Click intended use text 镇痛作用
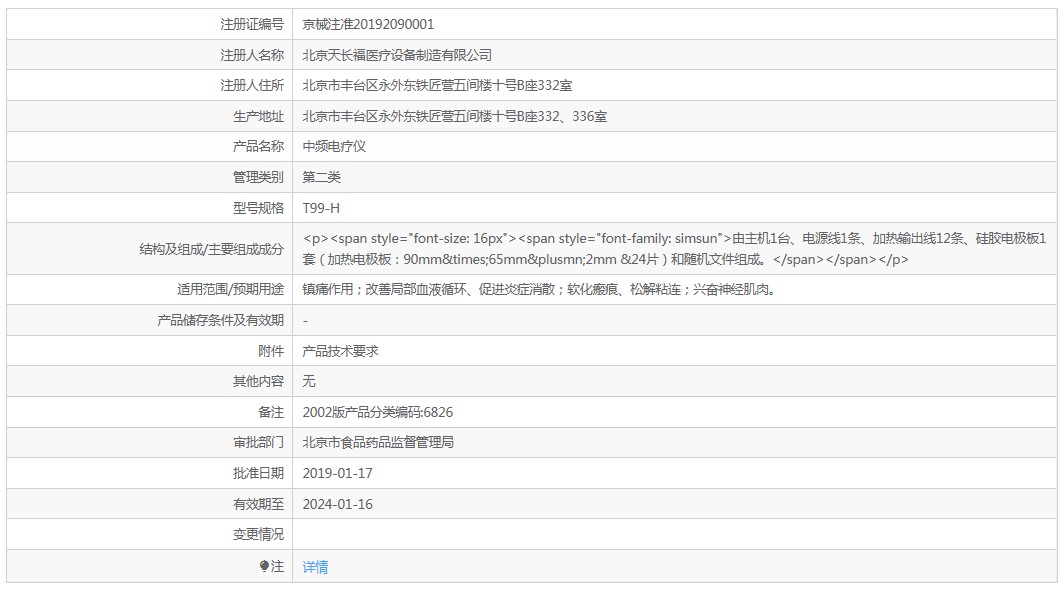This screenshot has width=1064, height=589. pyautogui.click(x=328, y=290)
